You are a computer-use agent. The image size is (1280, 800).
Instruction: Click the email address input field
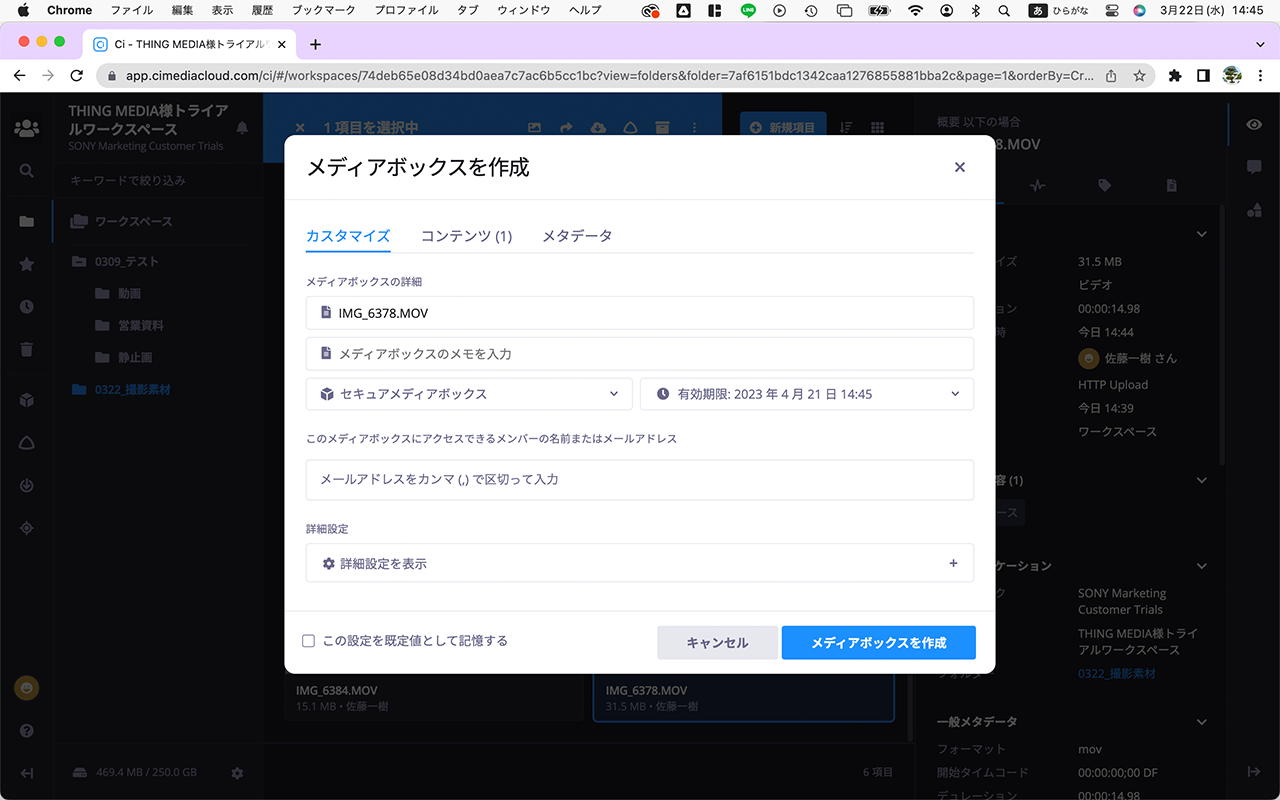point(640,480)
